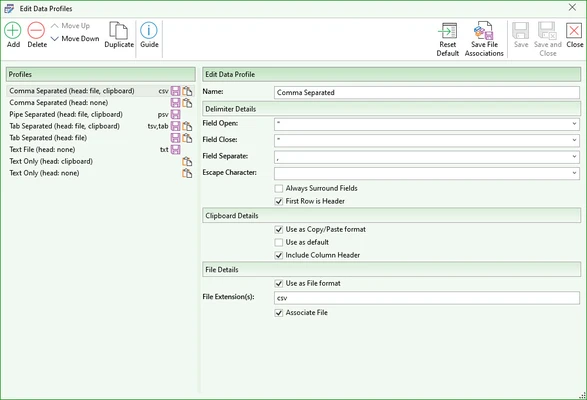This screenshot has width=587, height=400.
Task: Click clipboard icon on Comma Separated (head: none)
Action: tap(187, 103)
